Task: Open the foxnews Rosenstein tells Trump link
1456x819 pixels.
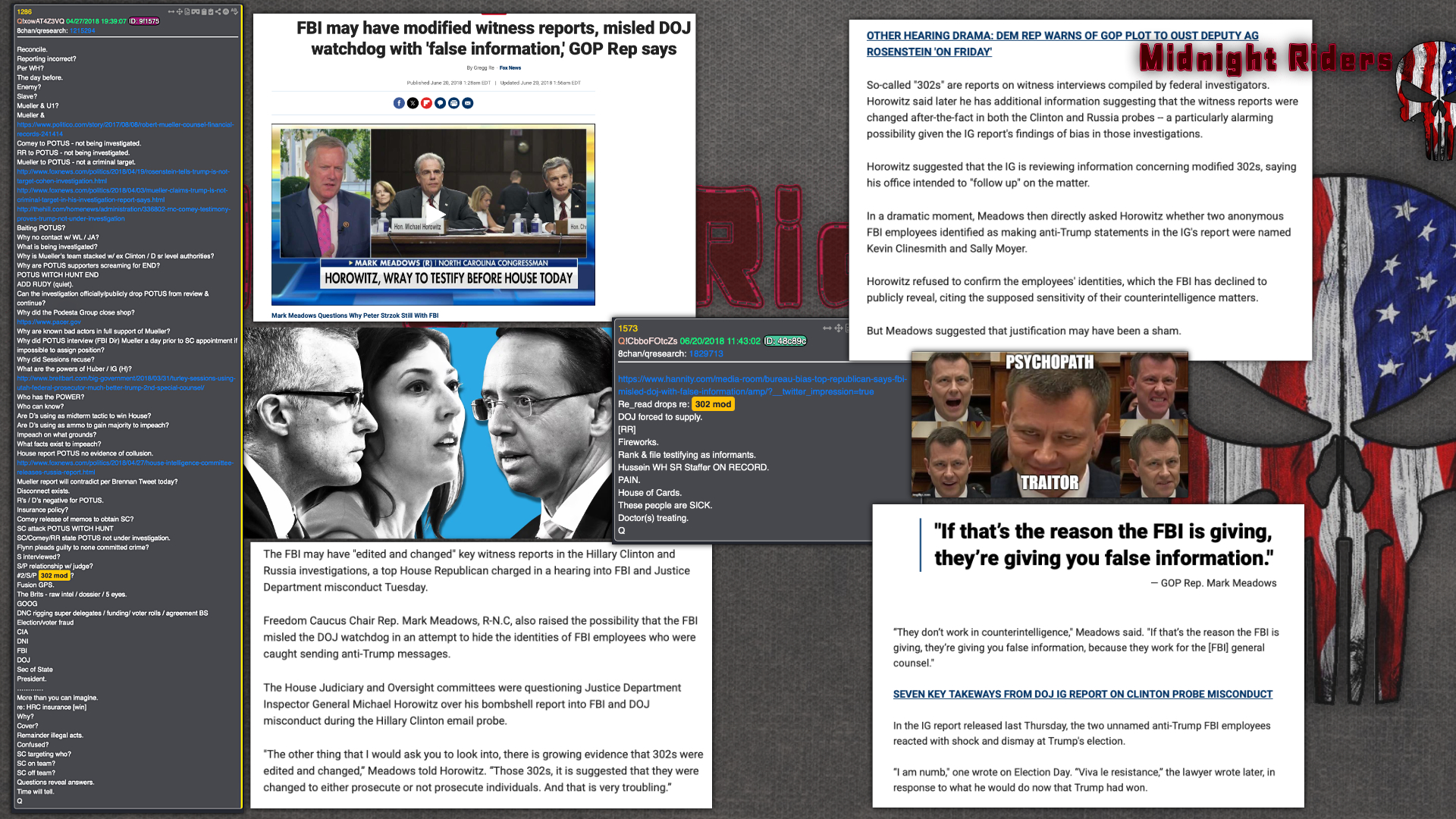Action: [123, 176]
